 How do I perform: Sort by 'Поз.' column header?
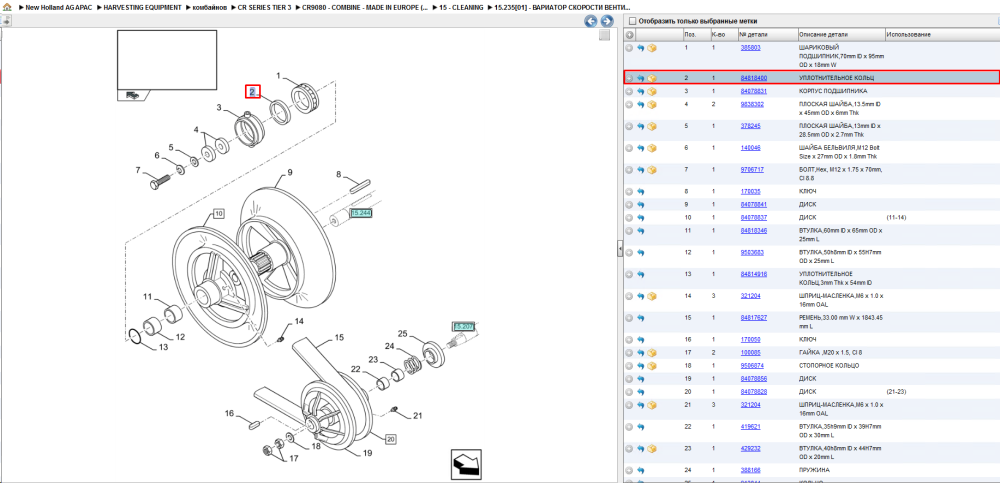click(695, 34)
